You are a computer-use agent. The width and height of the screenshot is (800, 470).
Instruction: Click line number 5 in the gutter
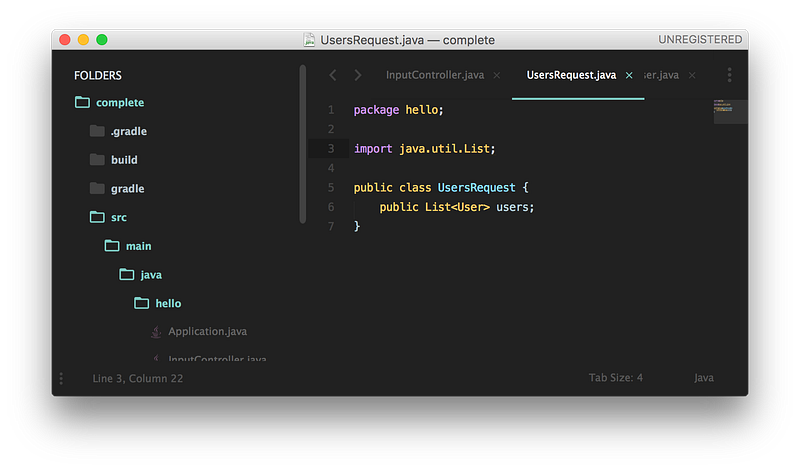click(331, 187)
